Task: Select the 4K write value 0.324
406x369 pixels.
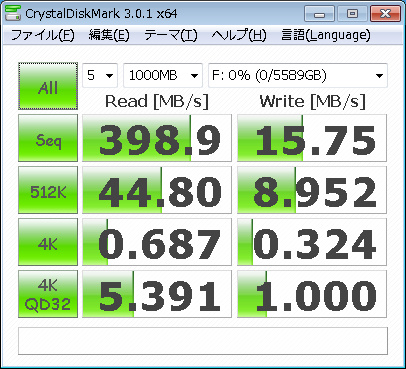Action: point(312,242)
